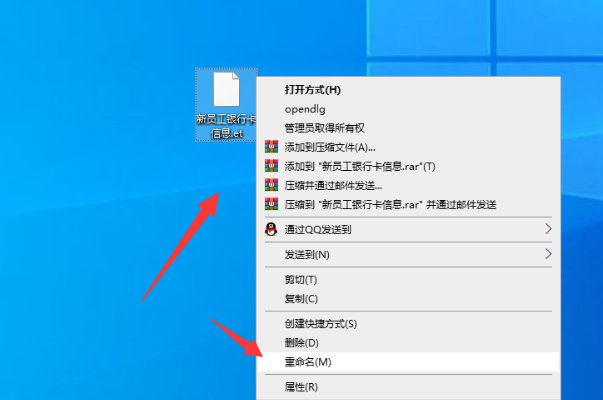This screenshot has width=603, height=400.
Task: Expand the arrow next to 通过QQ发送到
Action: pyautogui.click(x=548, y=229)
